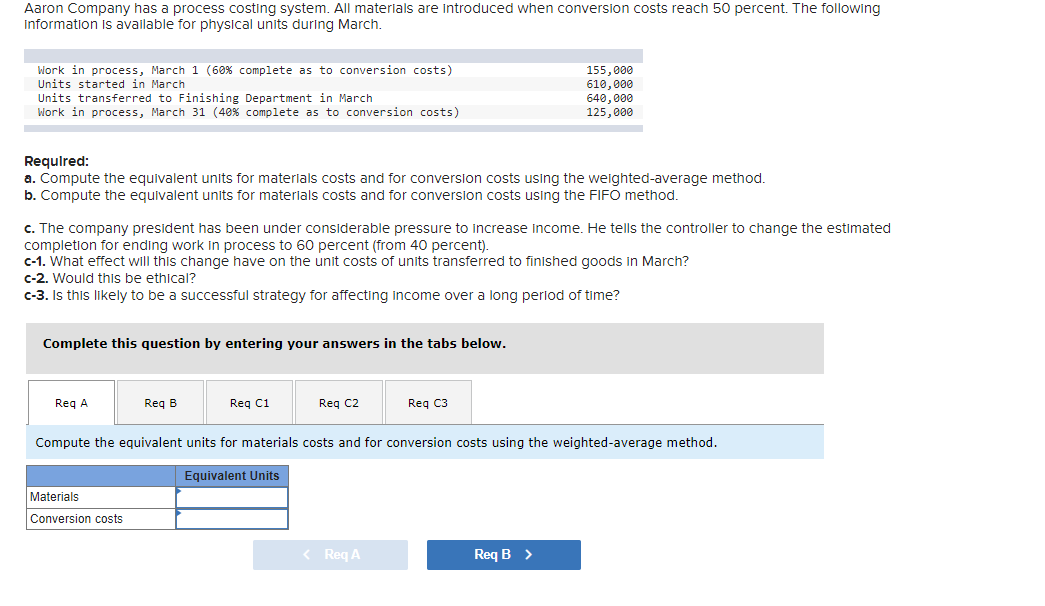Select the Req C2 tab
Screen dimensions: 1045x606
[337, 401]
